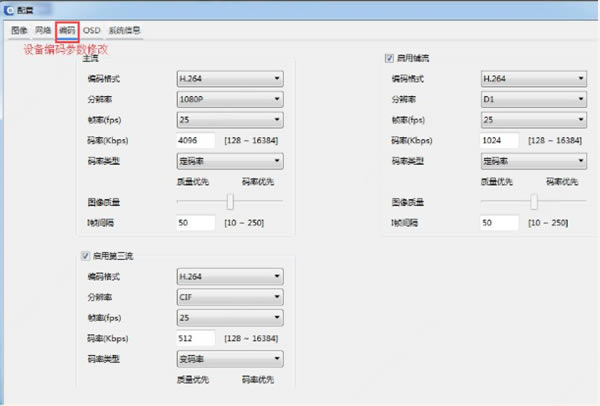Expand main stream 编码格式 H.264 dropdown
600x406 pixels.
pos(228,77)
